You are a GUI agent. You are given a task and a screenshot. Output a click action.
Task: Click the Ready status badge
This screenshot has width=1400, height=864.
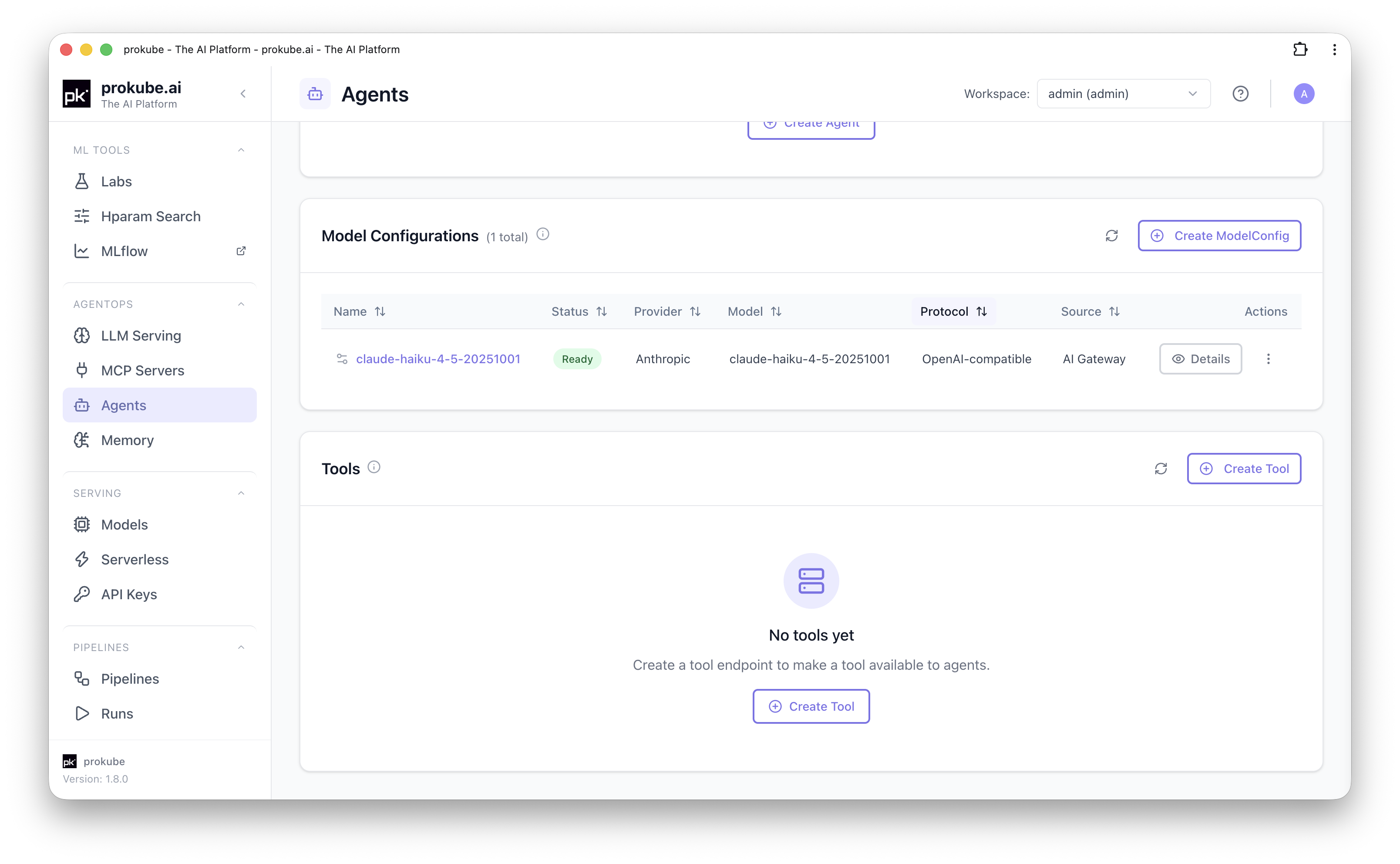[577, 359]
